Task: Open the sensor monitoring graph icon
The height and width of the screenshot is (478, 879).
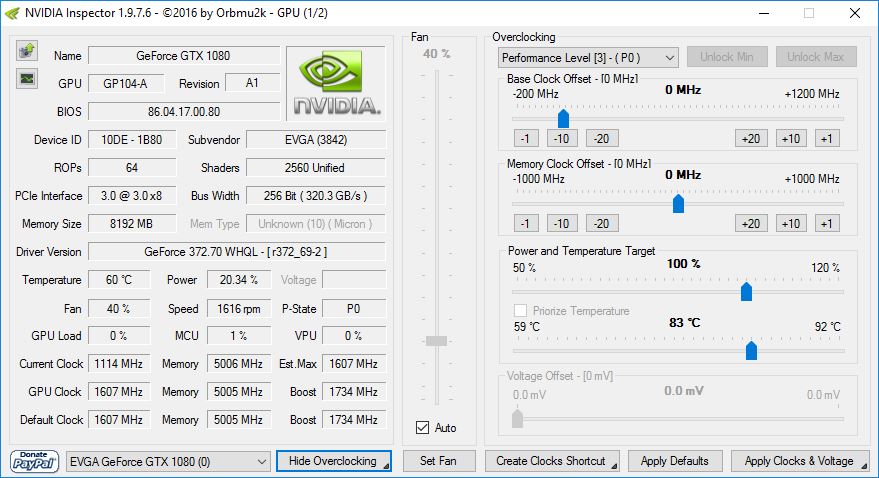Action: click(26, 78)
